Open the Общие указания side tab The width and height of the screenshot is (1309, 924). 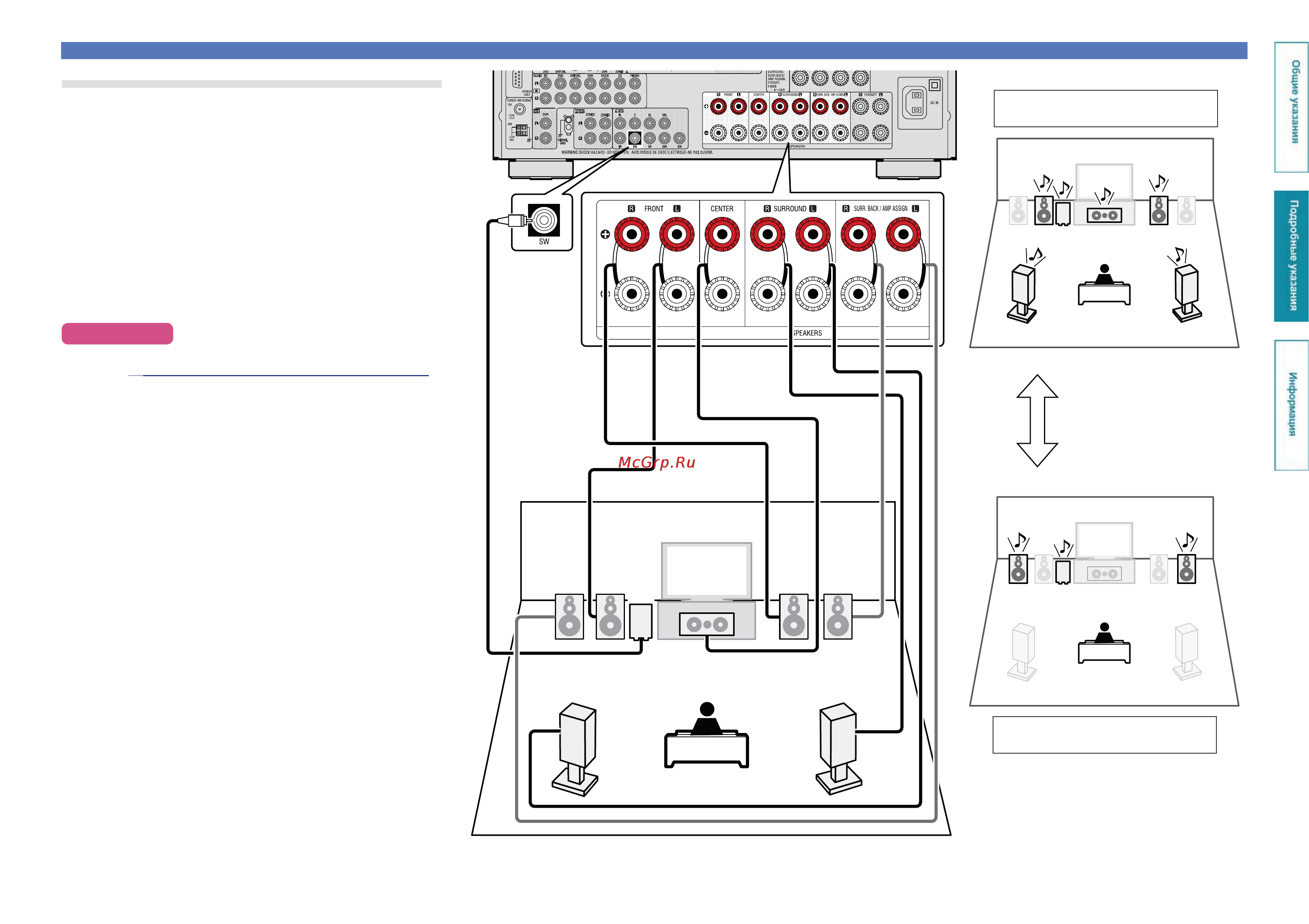[1292, 107]
